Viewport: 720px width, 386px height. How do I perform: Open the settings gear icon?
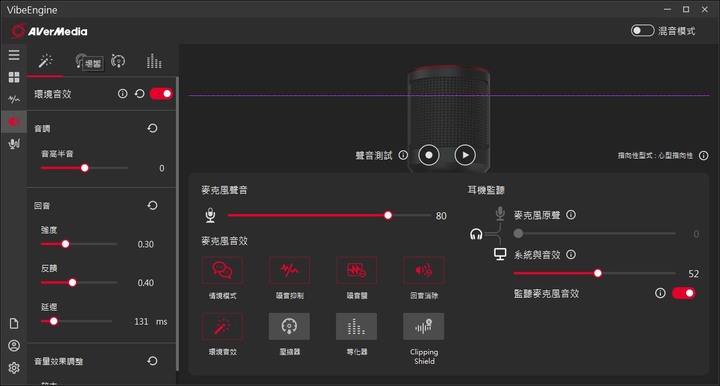click(14, 368)
